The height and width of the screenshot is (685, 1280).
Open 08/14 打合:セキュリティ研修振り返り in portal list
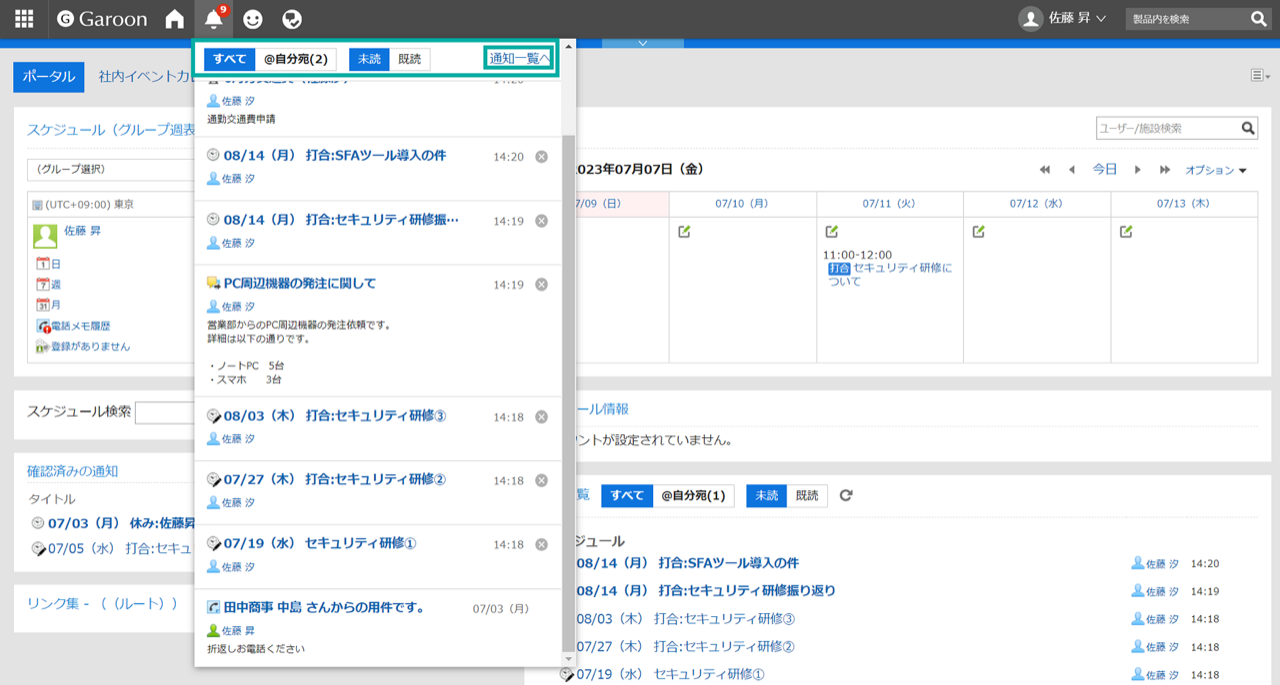[x=706, y=591]
